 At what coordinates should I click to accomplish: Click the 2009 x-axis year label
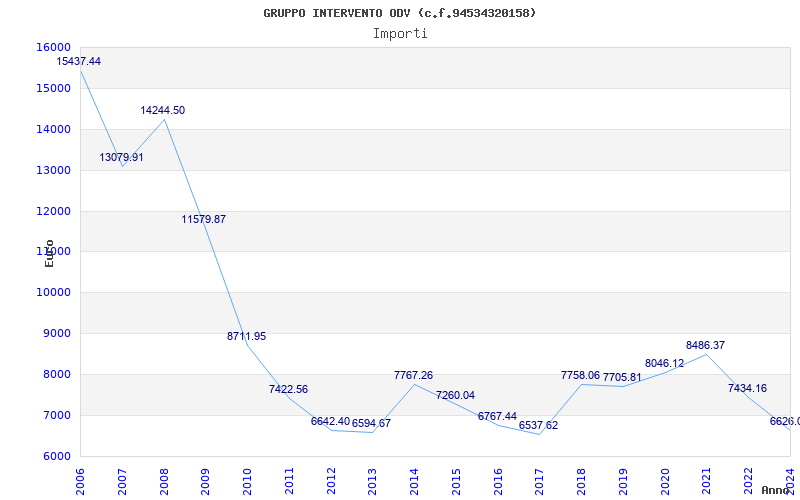(x=206, y=481)
